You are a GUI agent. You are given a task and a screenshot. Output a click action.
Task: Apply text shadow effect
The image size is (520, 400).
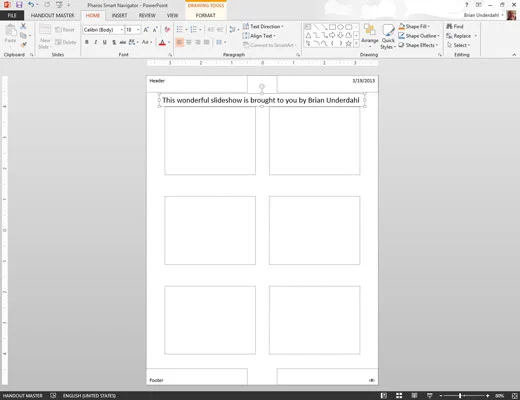pyautogui.click(x=114, y=42)
